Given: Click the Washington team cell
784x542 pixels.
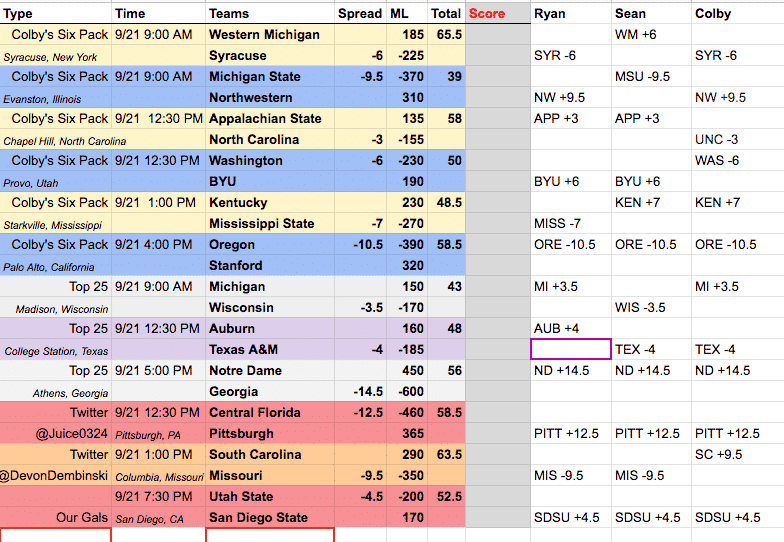Looking at the screenshot, I should coord(270,160).
